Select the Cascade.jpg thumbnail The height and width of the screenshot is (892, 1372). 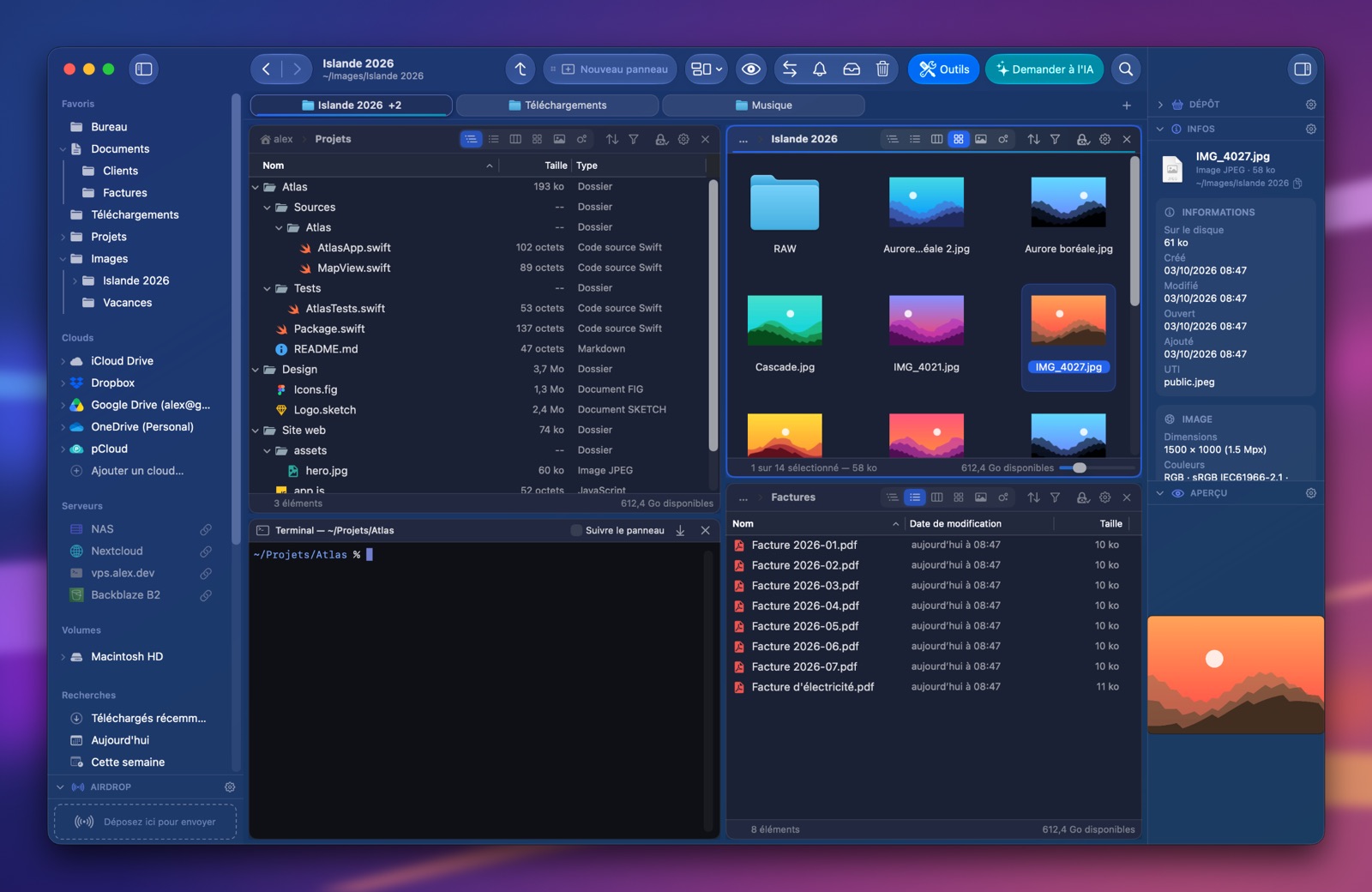pos(785,321)
